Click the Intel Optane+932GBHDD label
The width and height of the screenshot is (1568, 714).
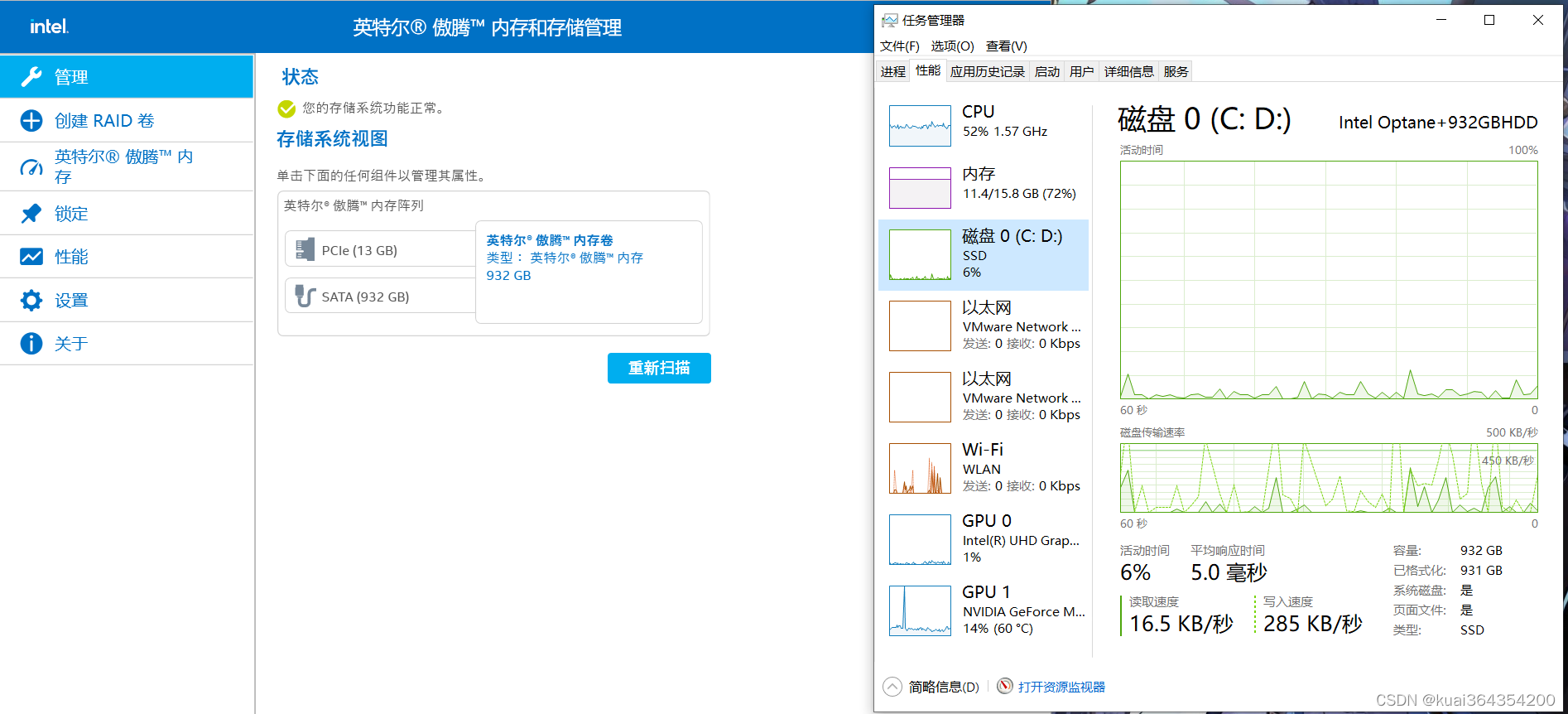pos(1438,123)
